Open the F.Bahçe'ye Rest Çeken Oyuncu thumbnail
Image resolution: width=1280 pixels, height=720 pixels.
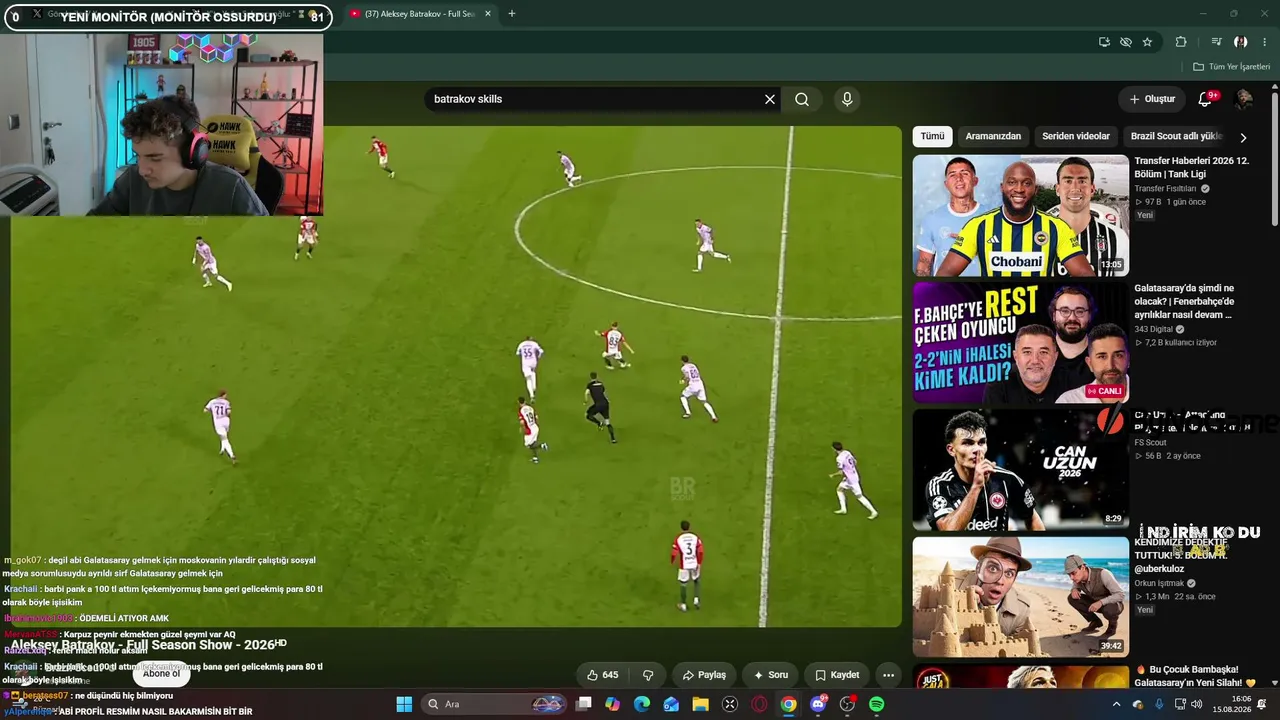tap(1020, 342)
